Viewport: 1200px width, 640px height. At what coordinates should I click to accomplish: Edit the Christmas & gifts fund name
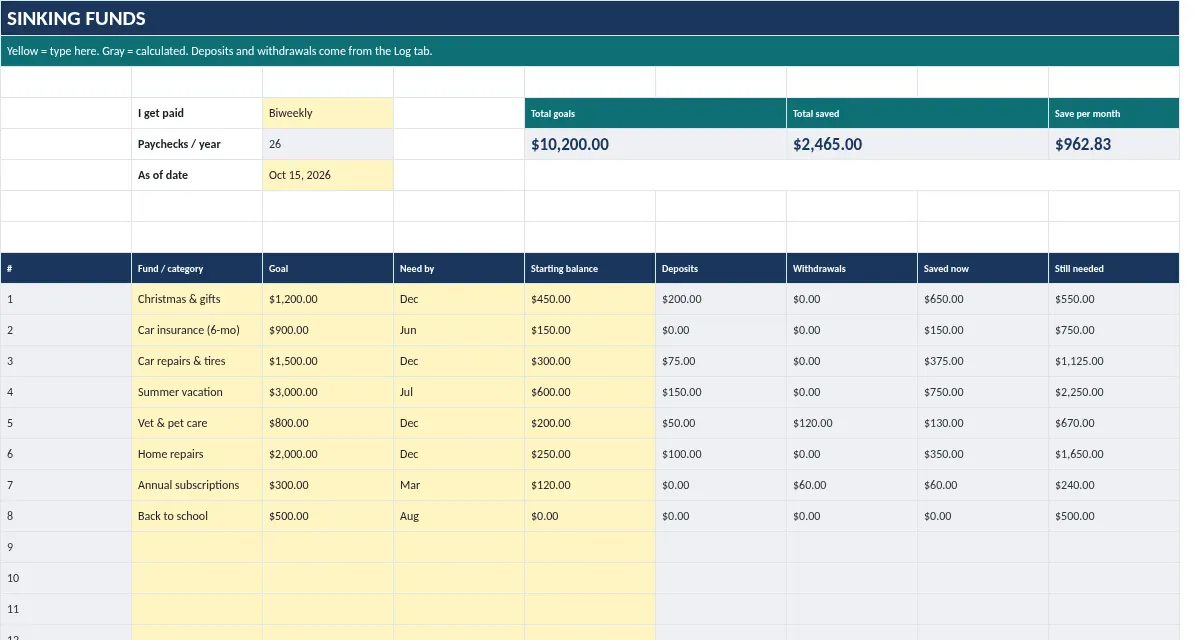197,299
